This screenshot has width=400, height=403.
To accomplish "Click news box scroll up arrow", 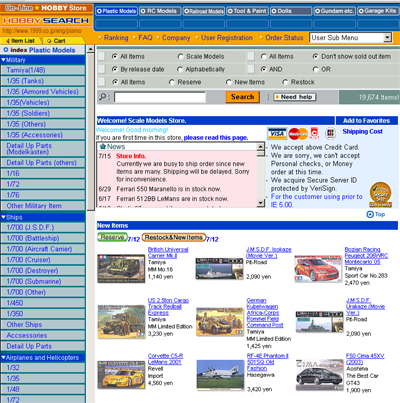I will pos(261,147).
